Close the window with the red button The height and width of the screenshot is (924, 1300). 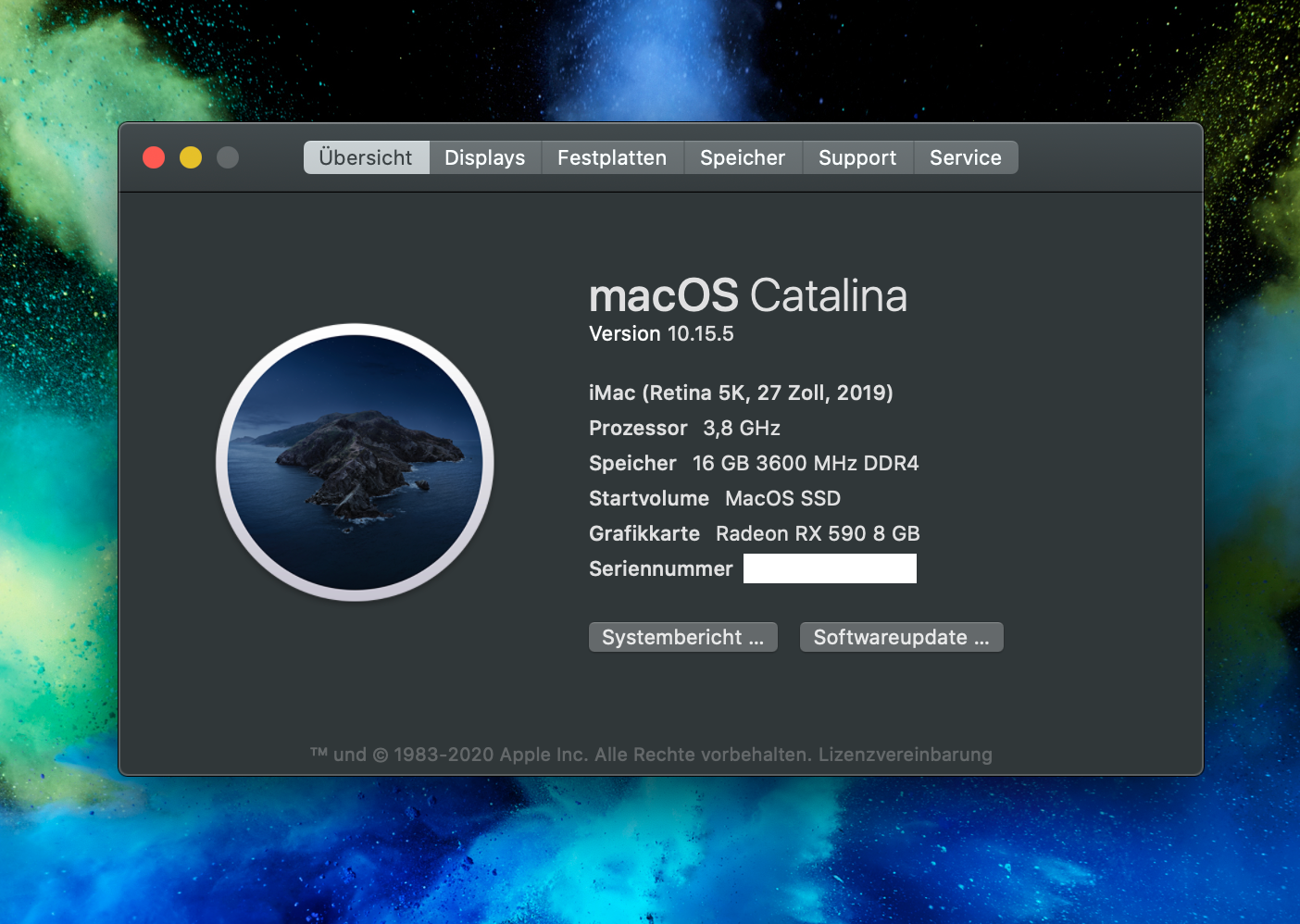point(154,157)
